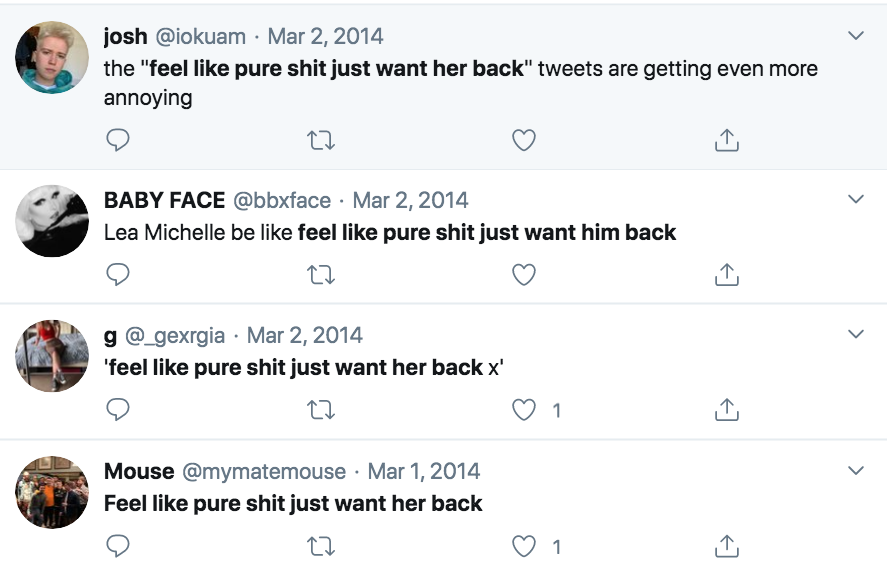
Task: Open the @iokuam profile handle
Action: [200, 36]
